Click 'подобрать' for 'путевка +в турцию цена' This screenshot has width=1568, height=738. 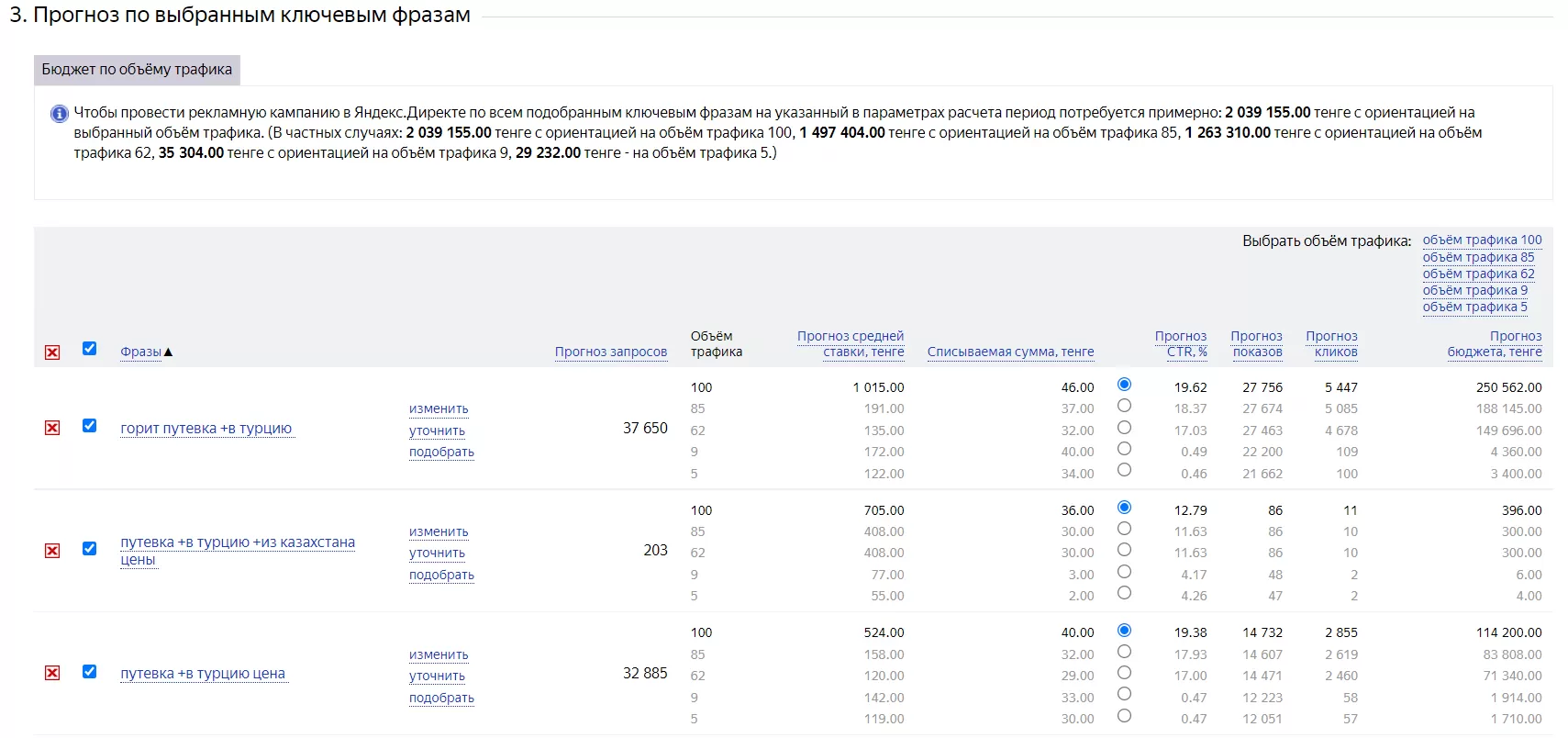(441, 699)
